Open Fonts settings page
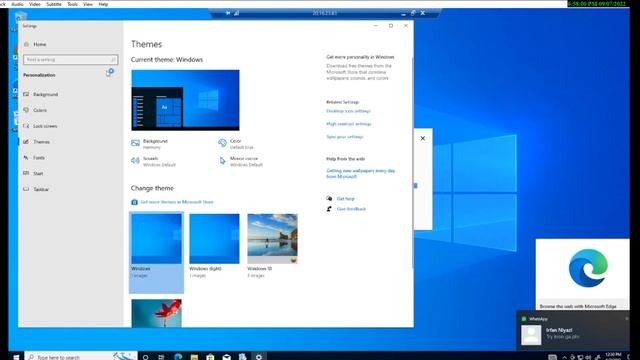Image resolution: width=640 pixels, height=360 pixels. click(39, 158)
